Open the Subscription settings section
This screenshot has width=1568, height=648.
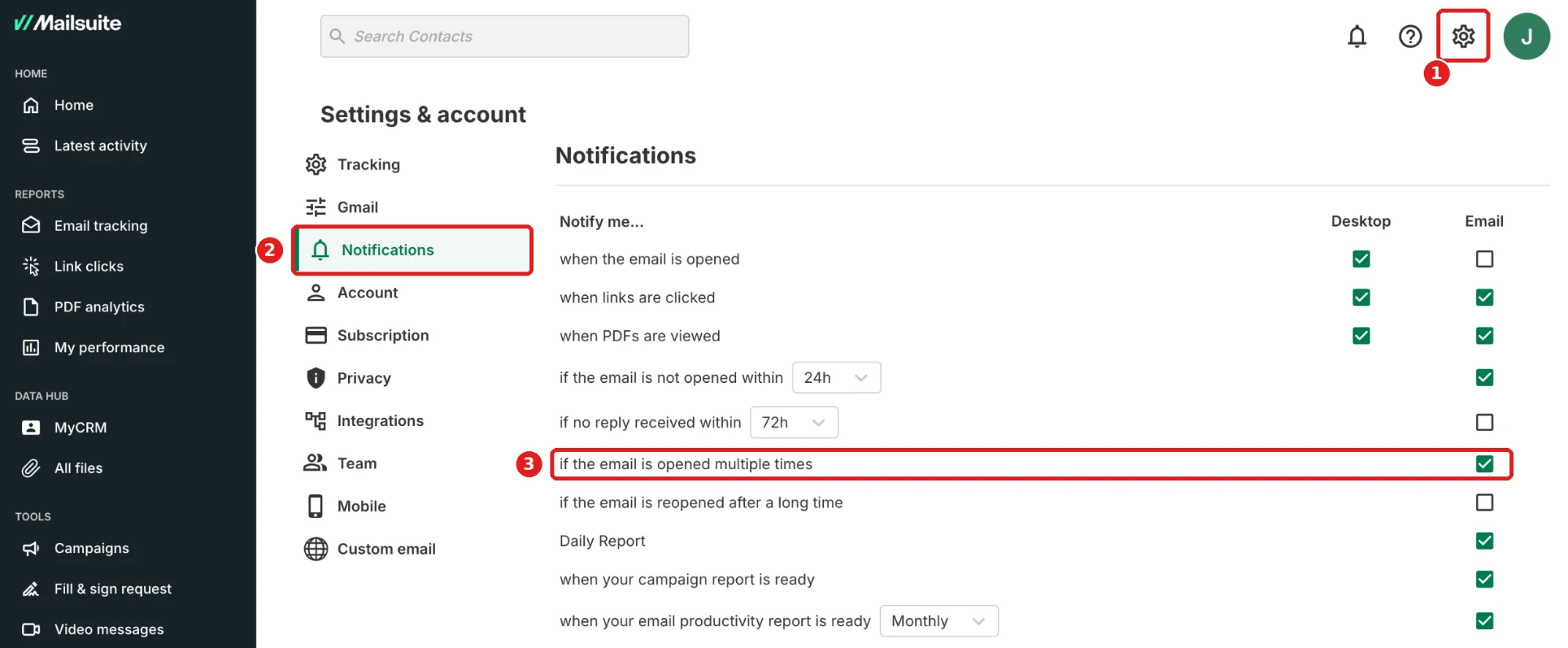pos(383,336)
